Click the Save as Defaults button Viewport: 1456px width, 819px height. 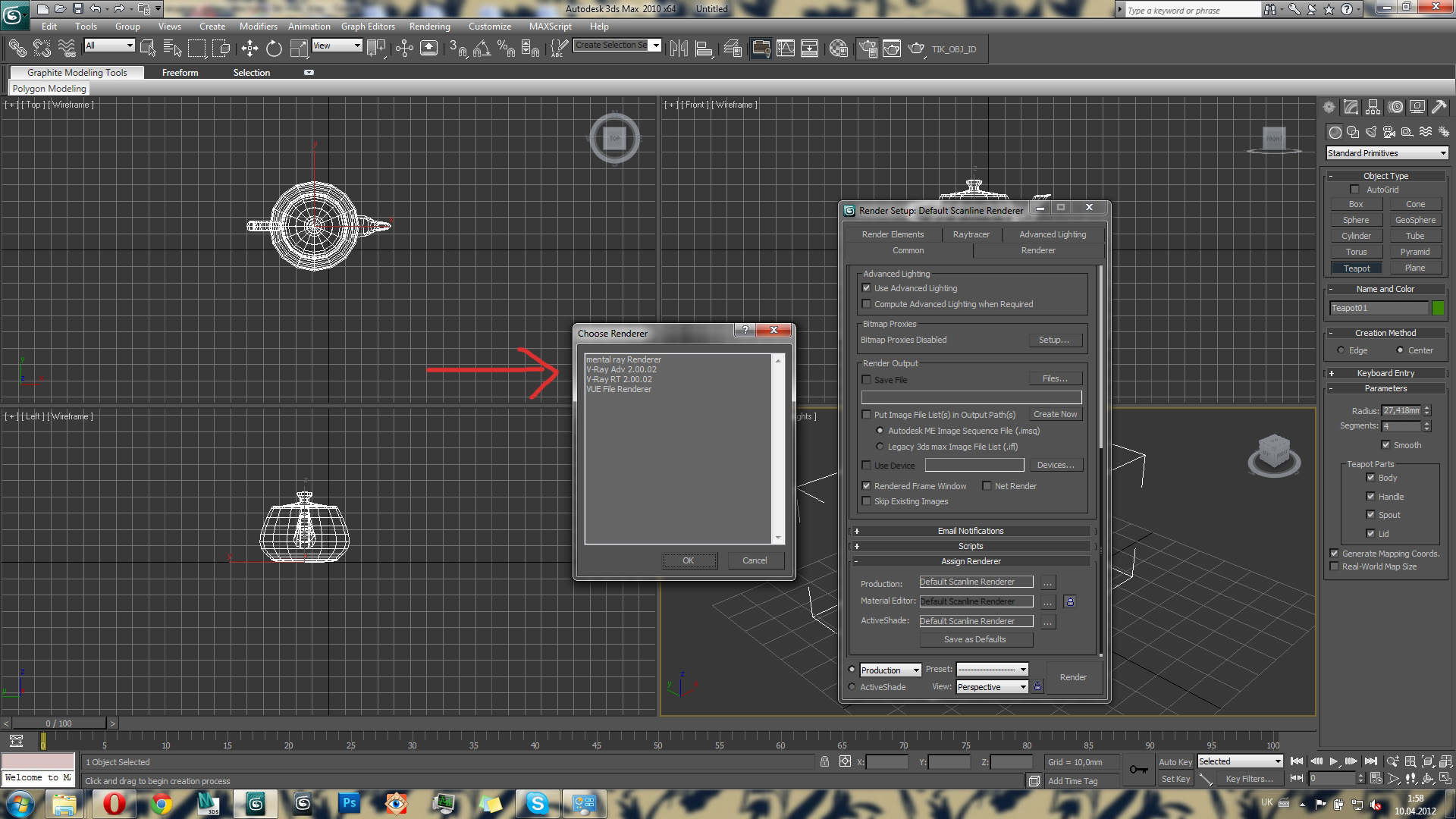coord(975,639)
